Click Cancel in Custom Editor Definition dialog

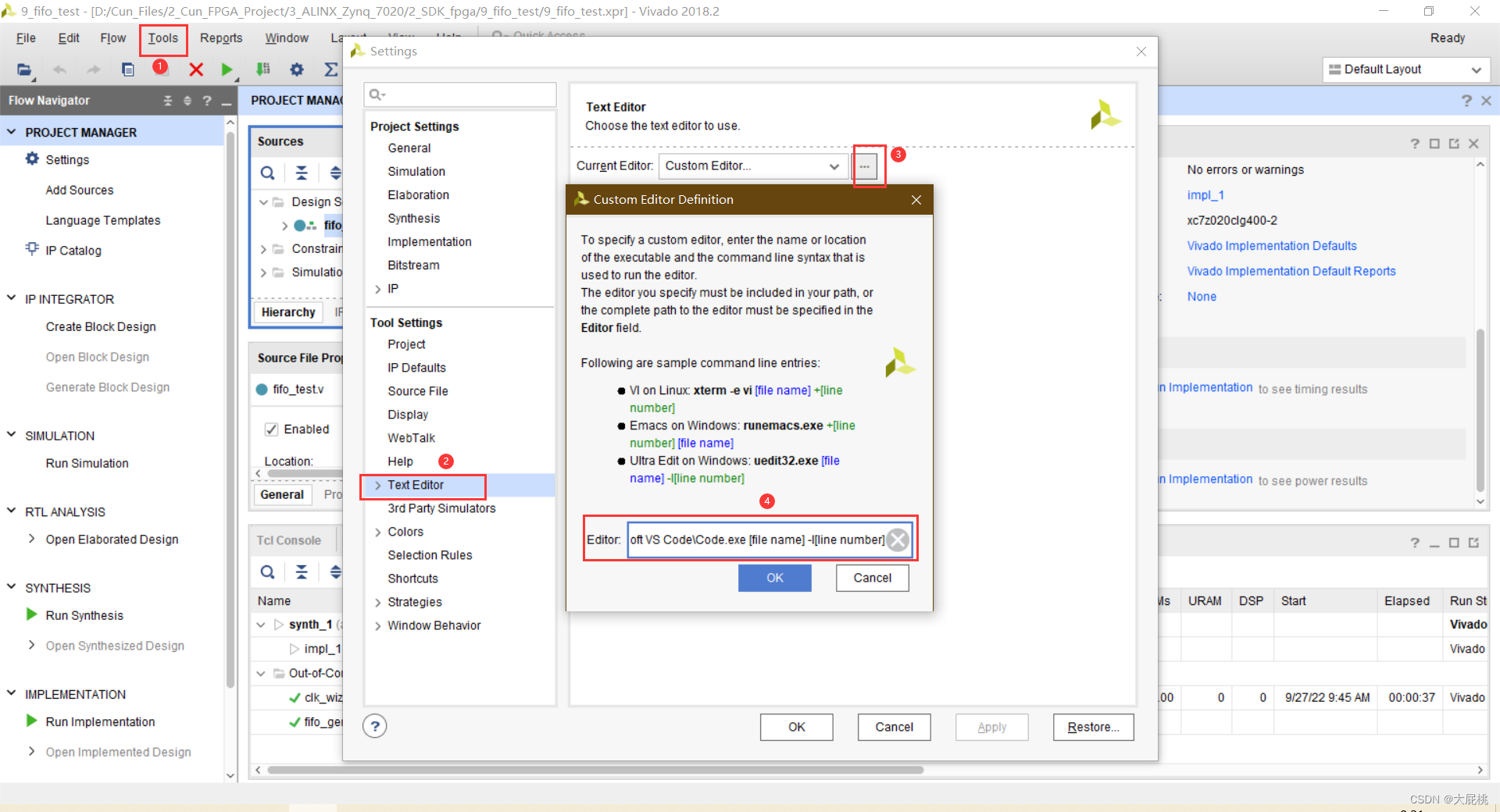point(872,578)
